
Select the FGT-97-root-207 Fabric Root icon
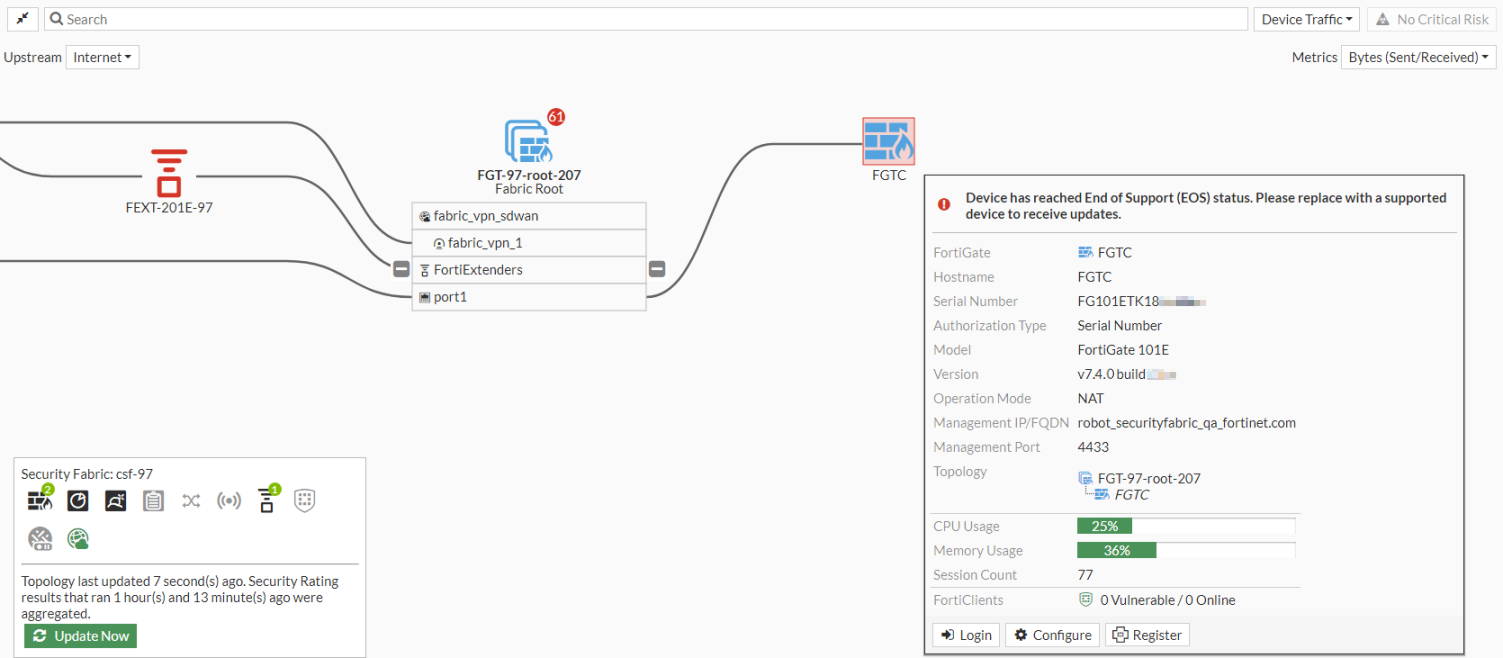tap(529, 141)
